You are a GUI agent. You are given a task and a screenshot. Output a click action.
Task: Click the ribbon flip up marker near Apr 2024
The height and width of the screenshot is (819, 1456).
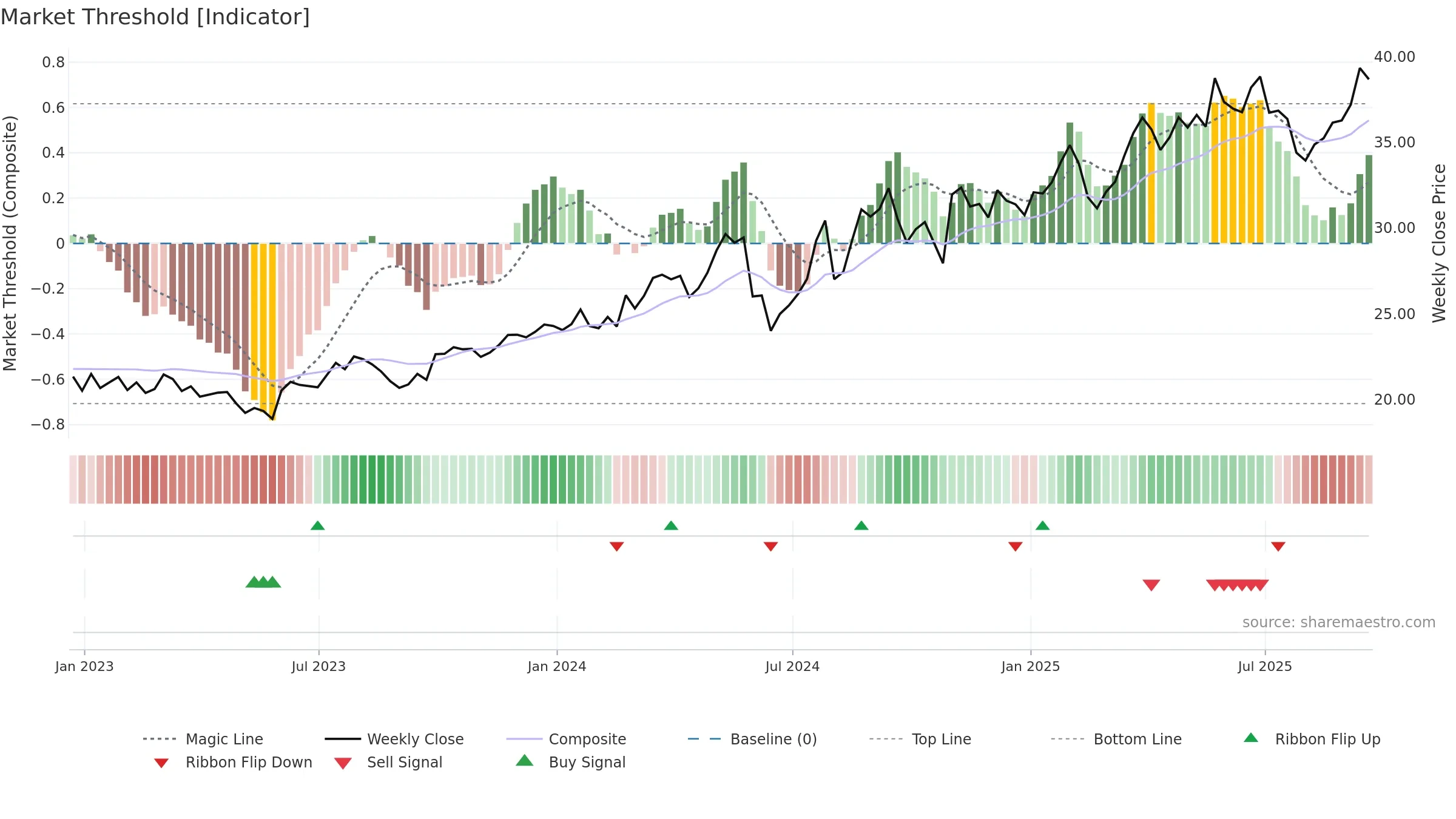671,525
